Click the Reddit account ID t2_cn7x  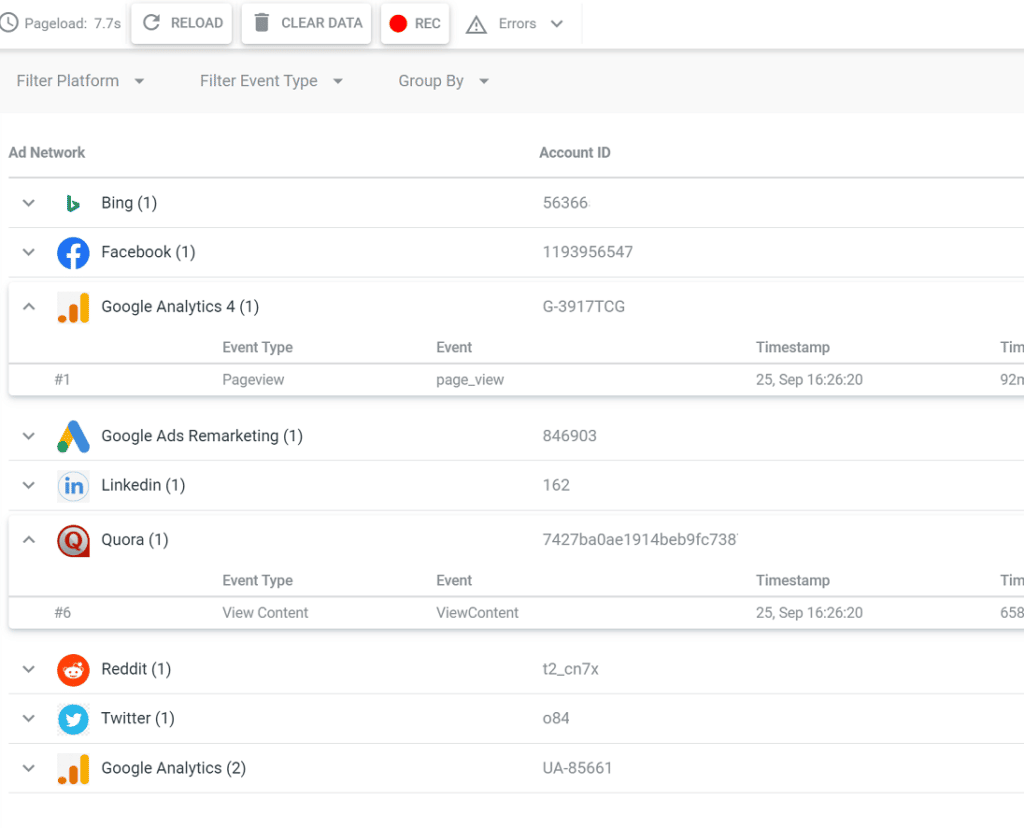point(571,669)
